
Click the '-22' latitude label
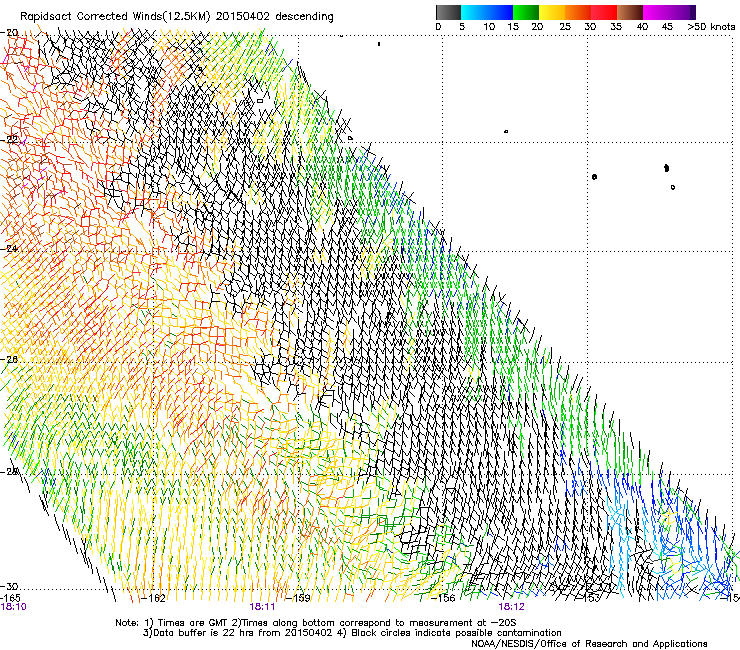9,139
